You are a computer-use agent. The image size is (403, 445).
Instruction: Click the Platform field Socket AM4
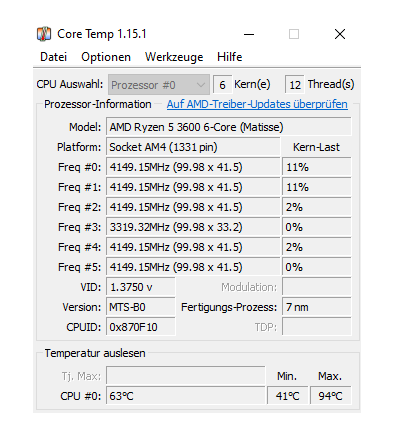coord(193,147)
